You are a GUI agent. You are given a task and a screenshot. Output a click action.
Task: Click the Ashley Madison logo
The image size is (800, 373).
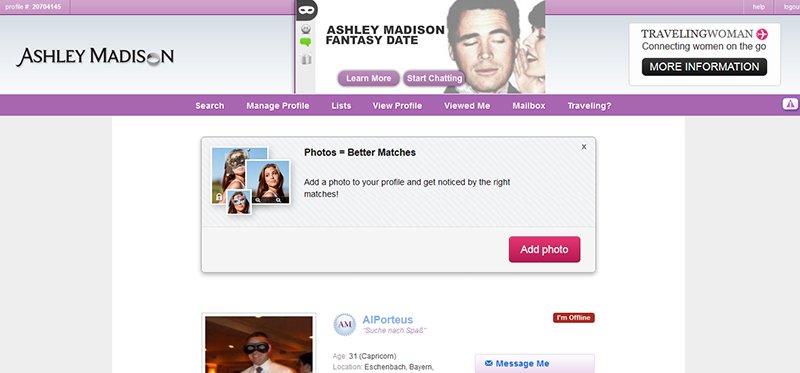click(95, 57)
